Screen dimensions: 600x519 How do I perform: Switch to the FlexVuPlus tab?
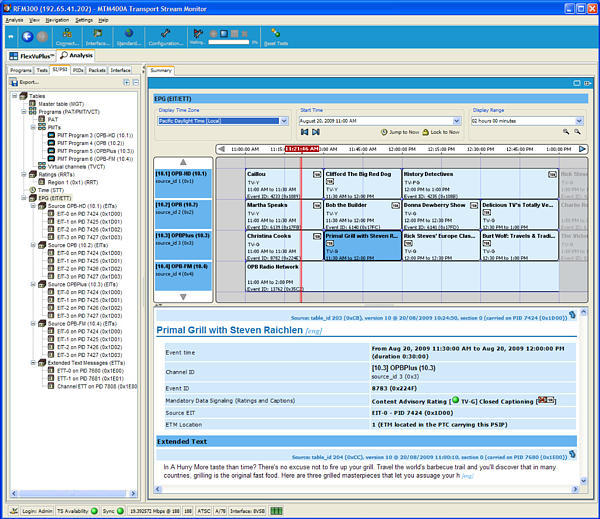[34, 56]
